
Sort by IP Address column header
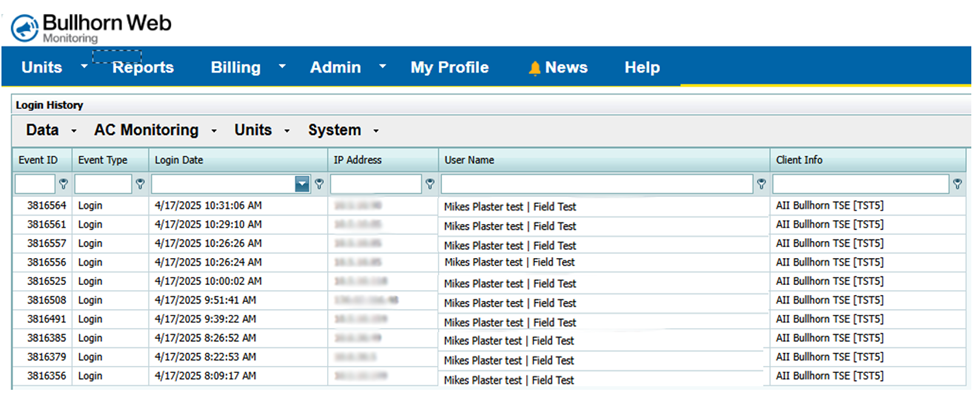[383, 160]
